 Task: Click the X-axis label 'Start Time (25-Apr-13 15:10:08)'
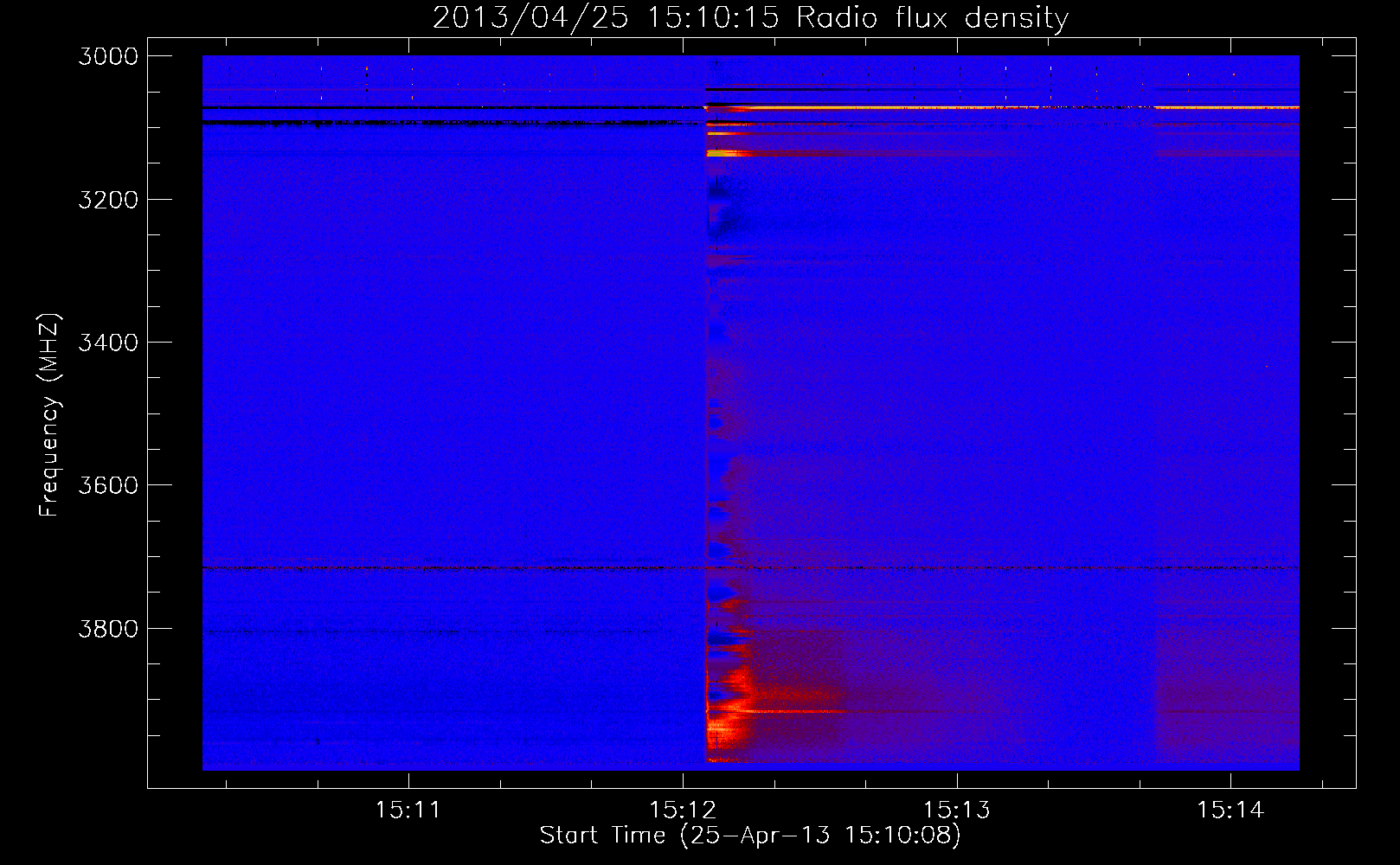pyautogui.click(x=750, y=835)
